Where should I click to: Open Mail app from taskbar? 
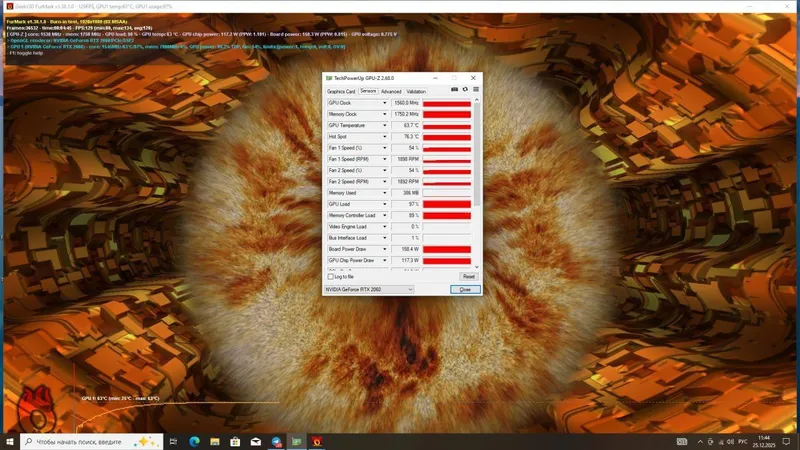[256, 441]
